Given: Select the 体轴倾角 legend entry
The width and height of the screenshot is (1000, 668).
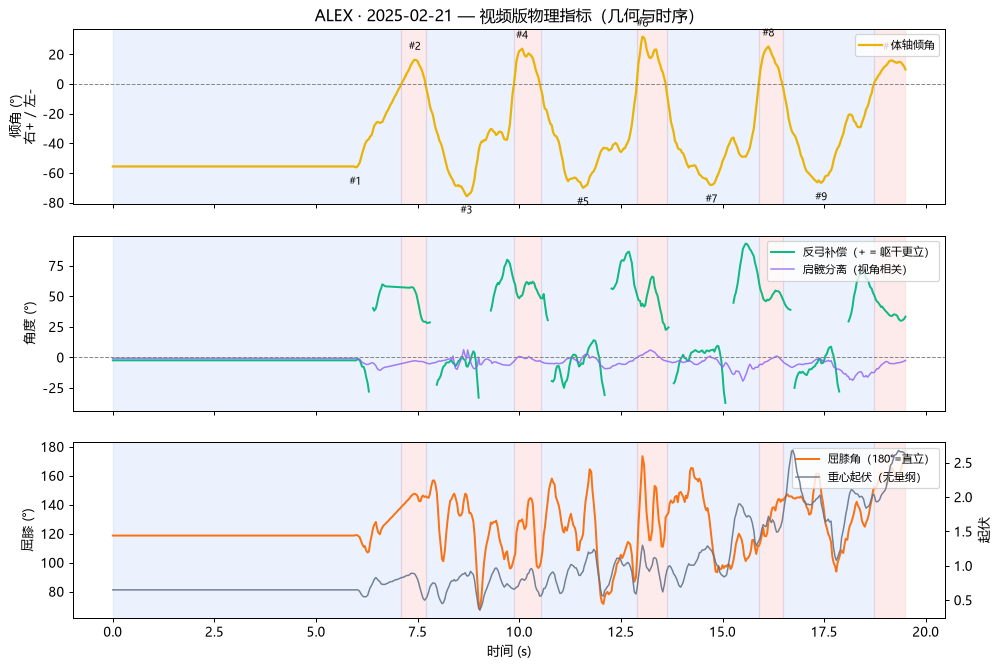Looking at the screenshot, I should click(x=897, y=45).
